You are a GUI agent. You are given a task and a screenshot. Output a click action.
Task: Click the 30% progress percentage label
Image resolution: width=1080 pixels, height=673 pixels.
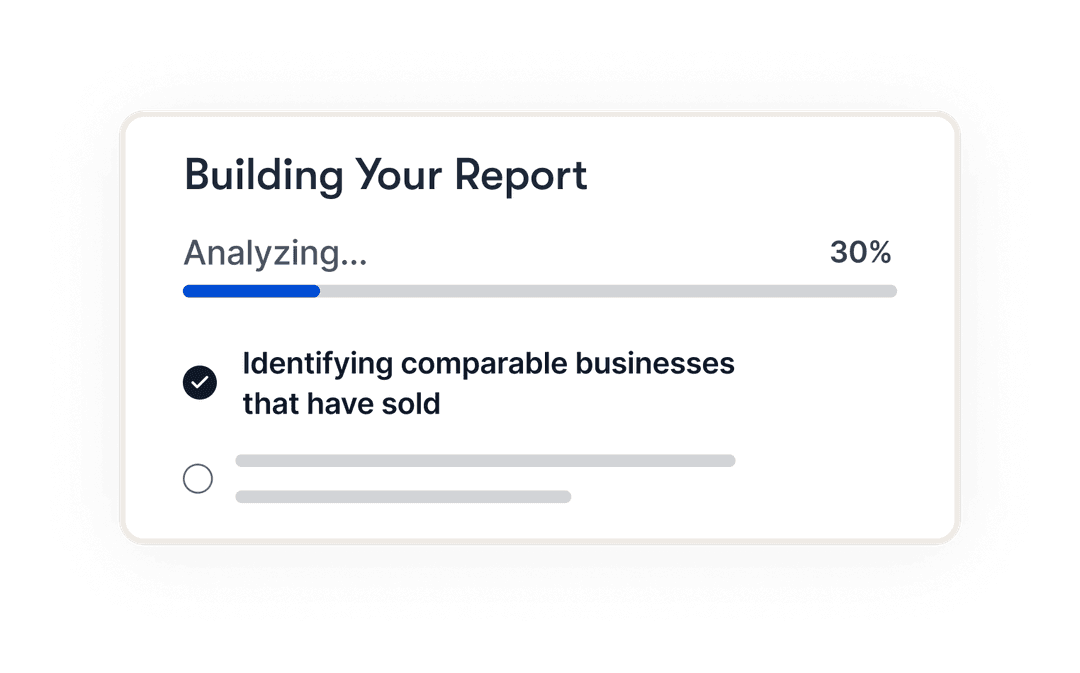click(x=860, y=252)
